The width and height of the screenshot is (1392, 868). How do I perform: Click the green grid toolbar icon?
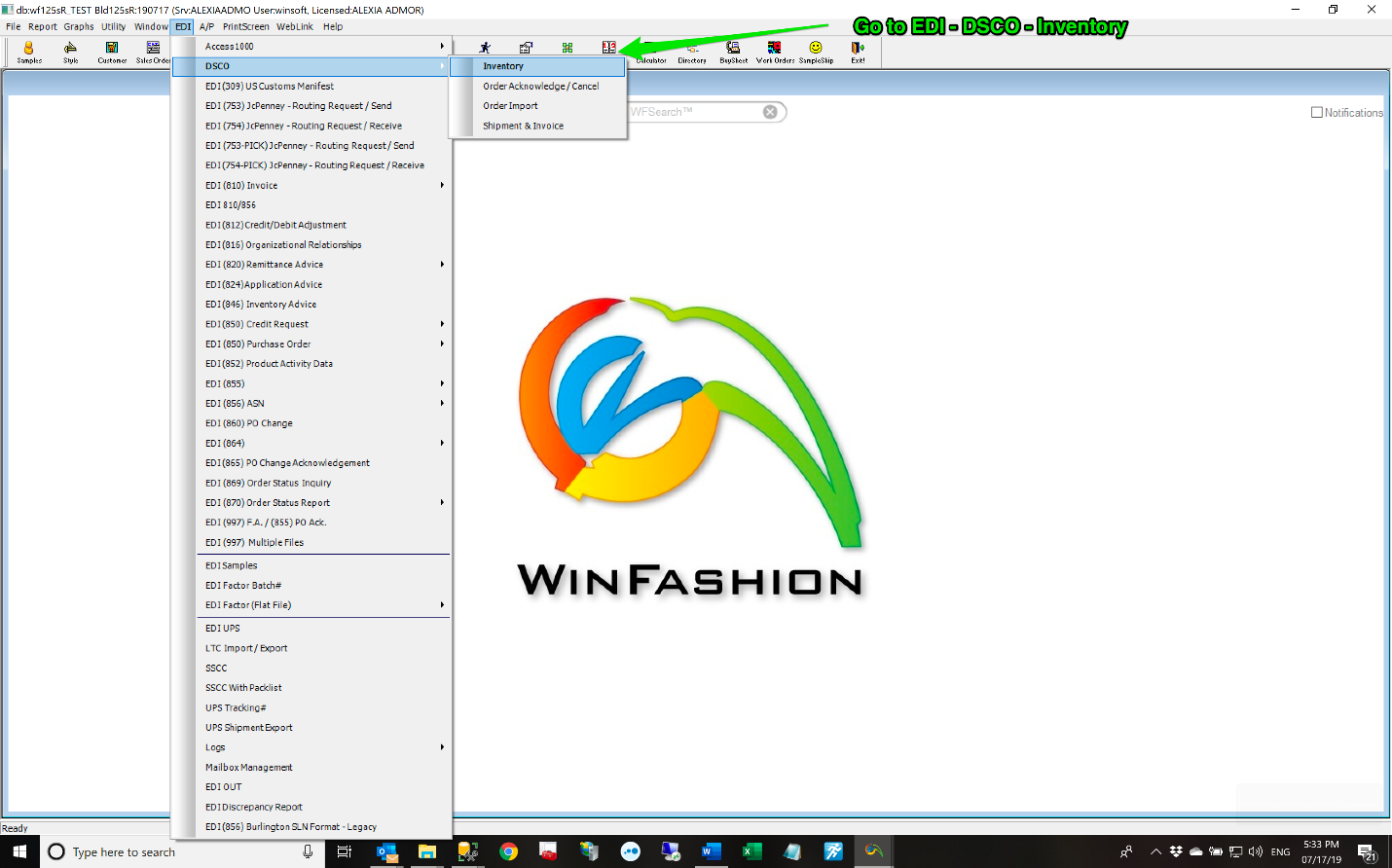click(568, 48)
